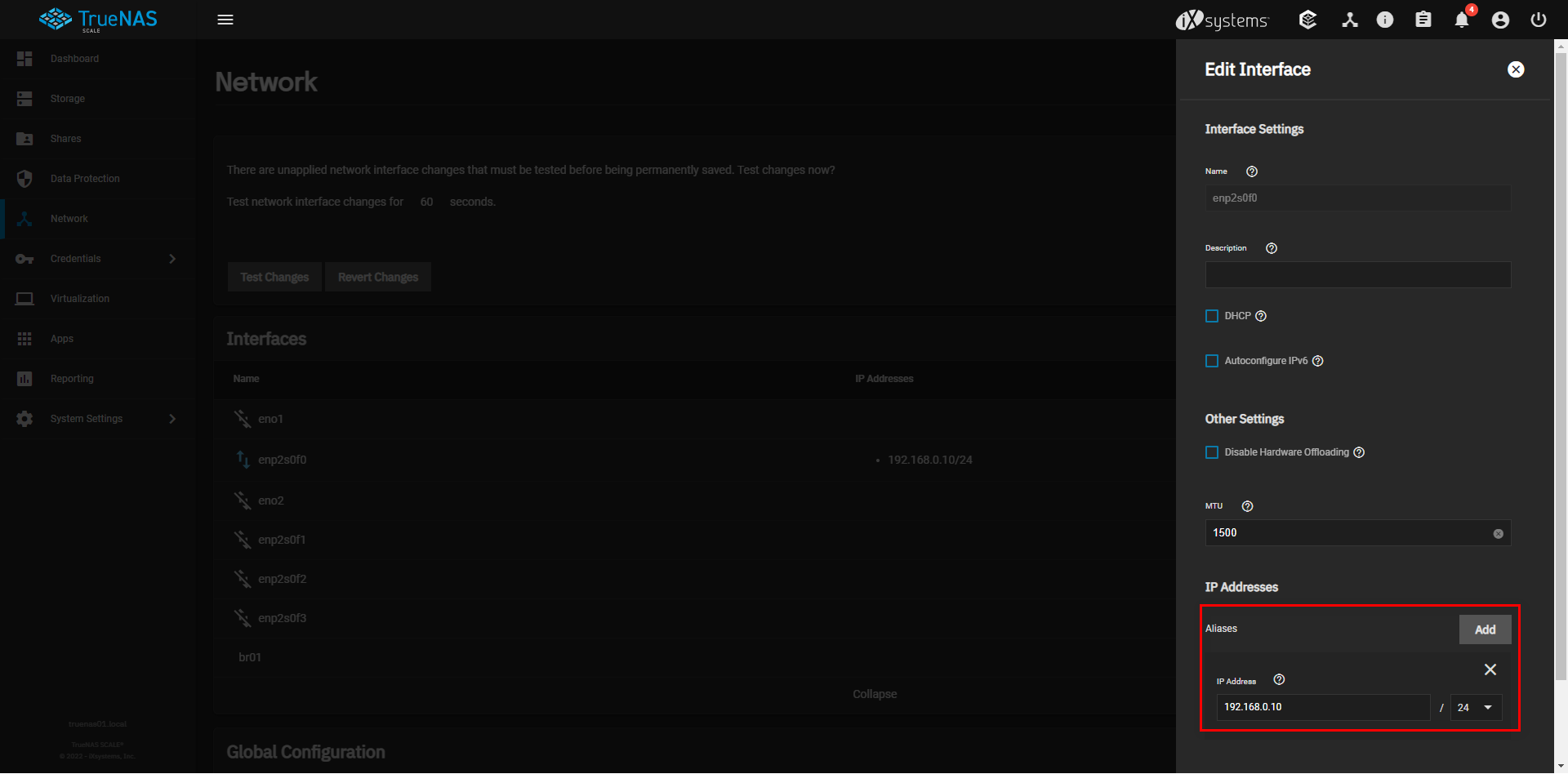1568x774 pixels.
Task: Show help tooltip for DHCP
Action: point(1261,316)
